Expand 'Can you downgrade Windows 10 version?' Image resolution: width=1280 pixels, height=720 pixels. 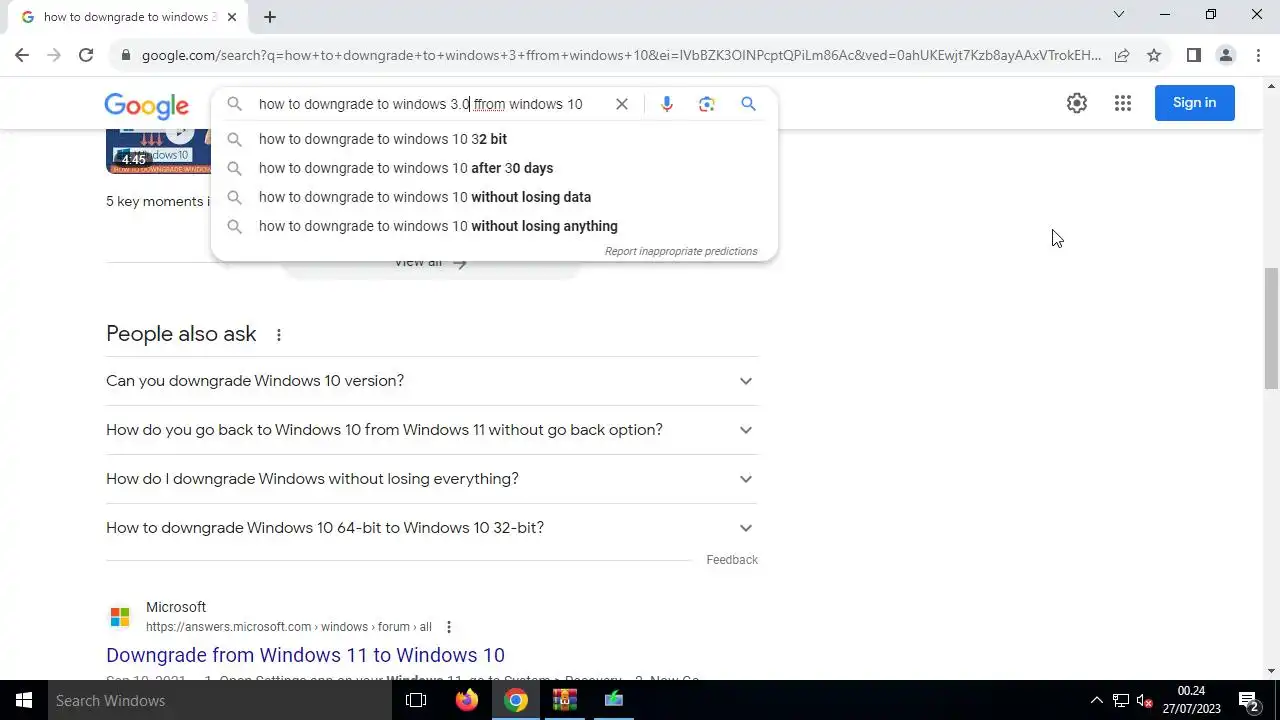click(432, 381)
